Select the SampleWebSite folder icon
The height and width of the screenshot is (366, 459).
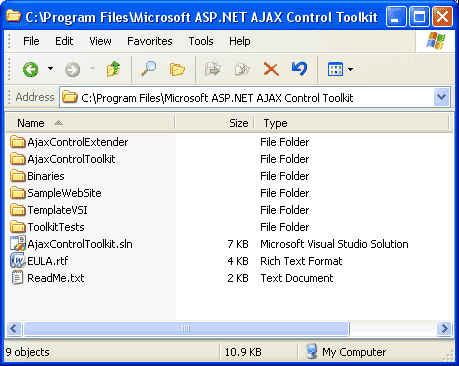18,193
